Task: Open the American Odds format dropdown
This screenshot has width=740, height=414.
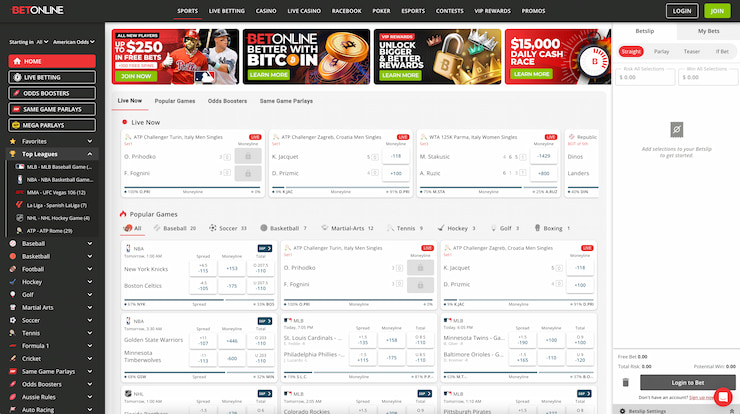Action: pyautogui.click(x=76, y=43)
